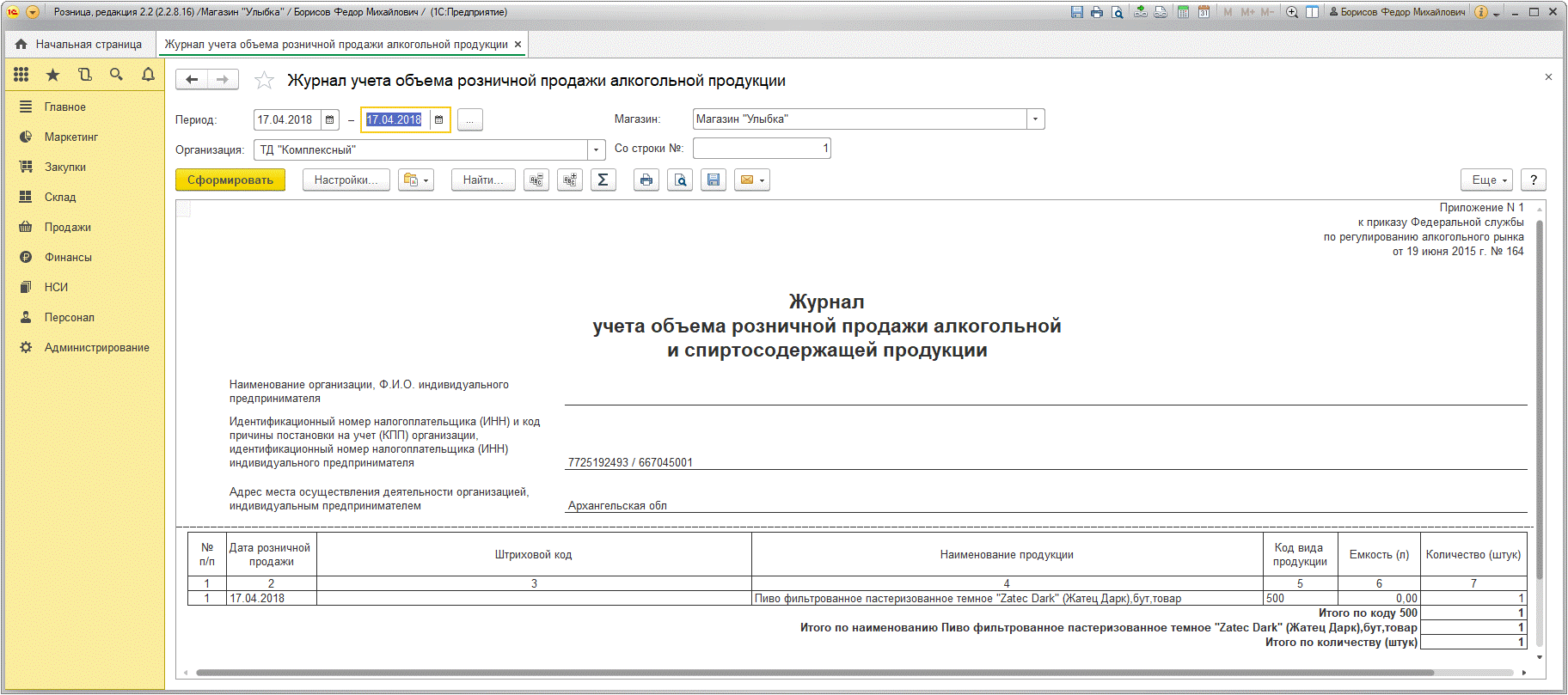The height and width of the screenshot is (695, 1568).
Task: Open notifications bell icon
Action: click(148, 75)
